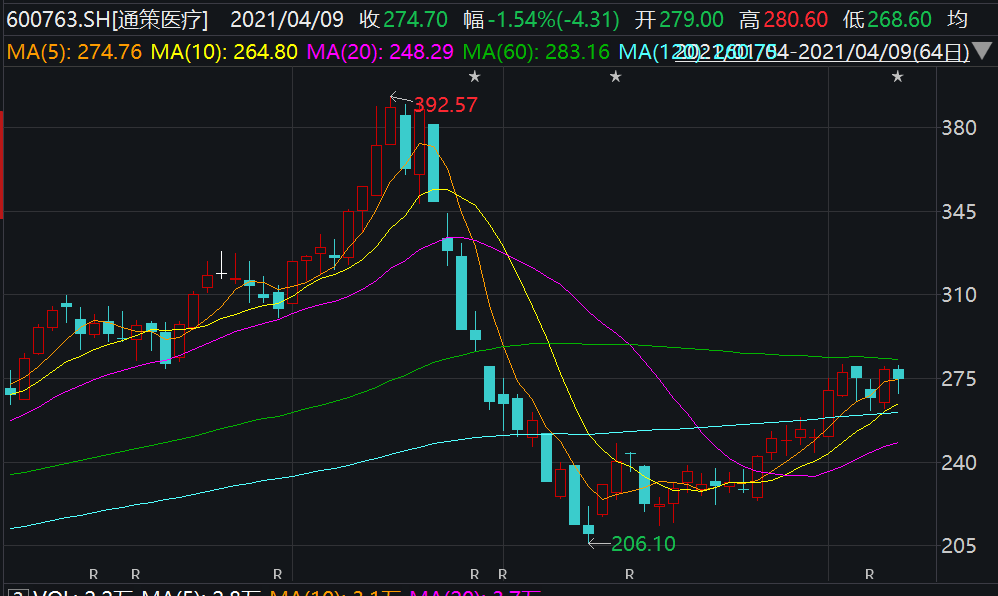The height and width of the screenshot is (596, 998).
Task: Click the rightmost star marker near price axis
Action: (x=897, y=77)
